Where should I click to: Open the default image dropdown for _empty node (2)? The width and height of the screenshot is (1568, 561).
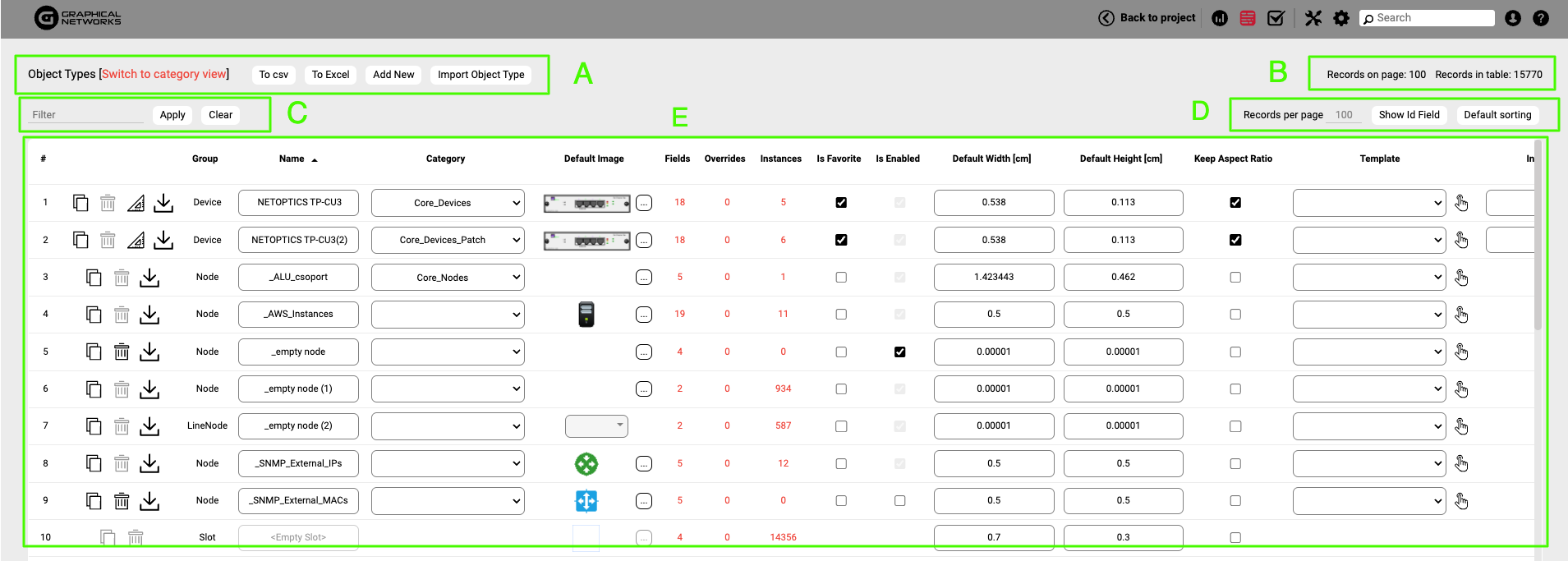[596, 426]
